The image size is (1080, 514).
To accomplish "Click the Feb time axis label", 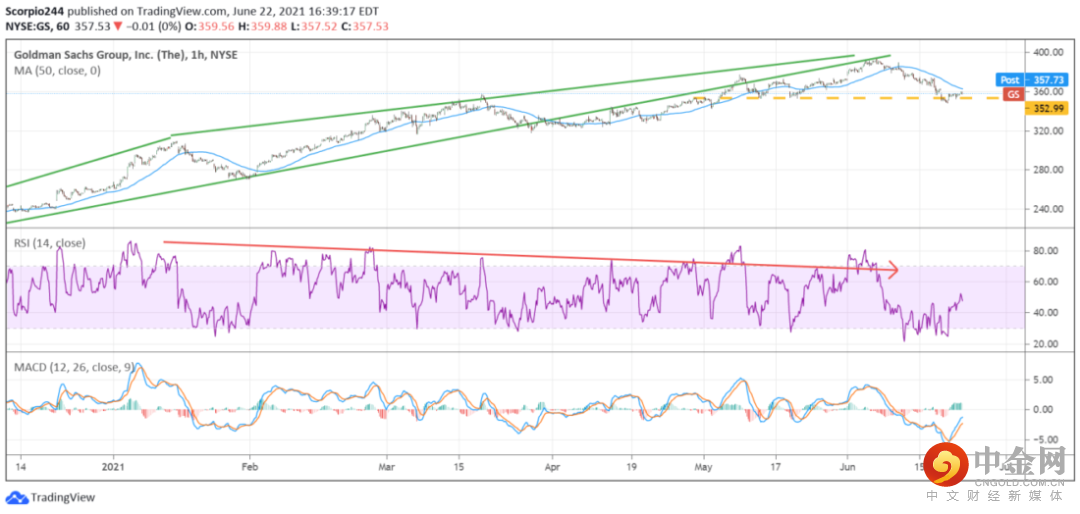I will point(249,465).
